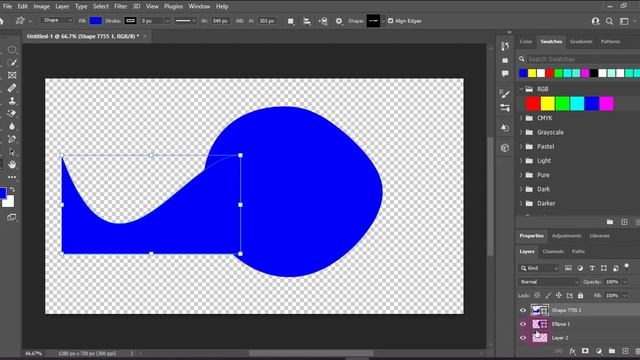640x360 pixels.
Task: Pick the magenta swatch in the RGB group
Action: (607, 104)
